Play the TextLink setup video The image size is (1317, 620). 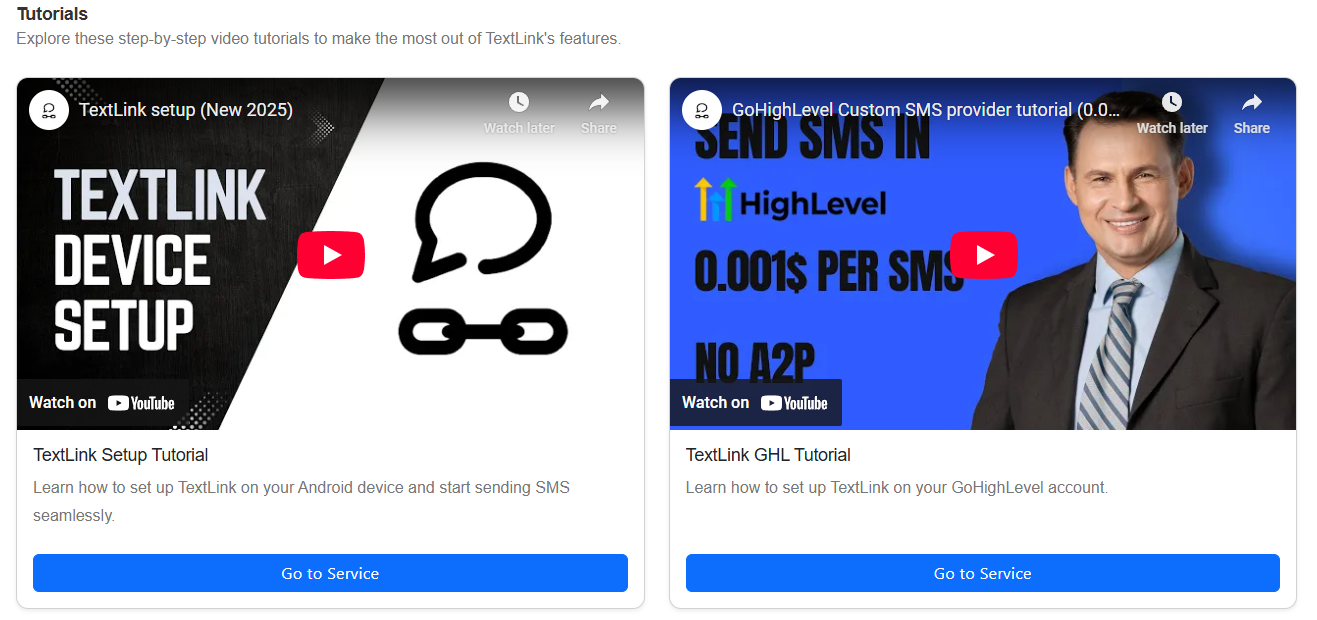point(331,255)
